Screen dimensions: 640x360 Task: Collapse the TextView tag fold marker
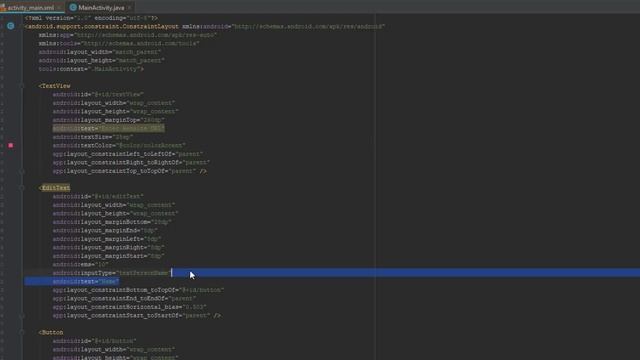click(22, 86)
